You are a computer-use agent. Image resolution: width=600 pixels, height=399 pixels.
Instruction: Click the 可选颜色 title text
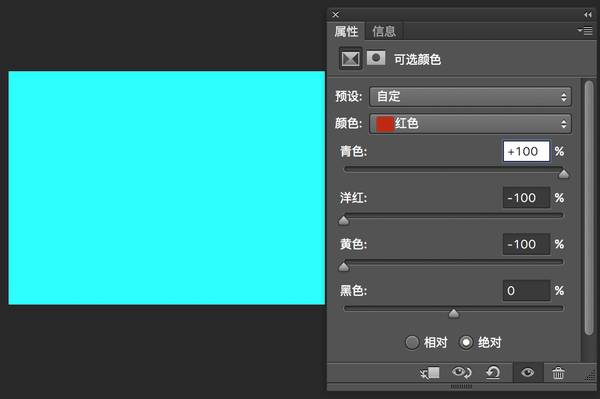(x=417, y=60)
